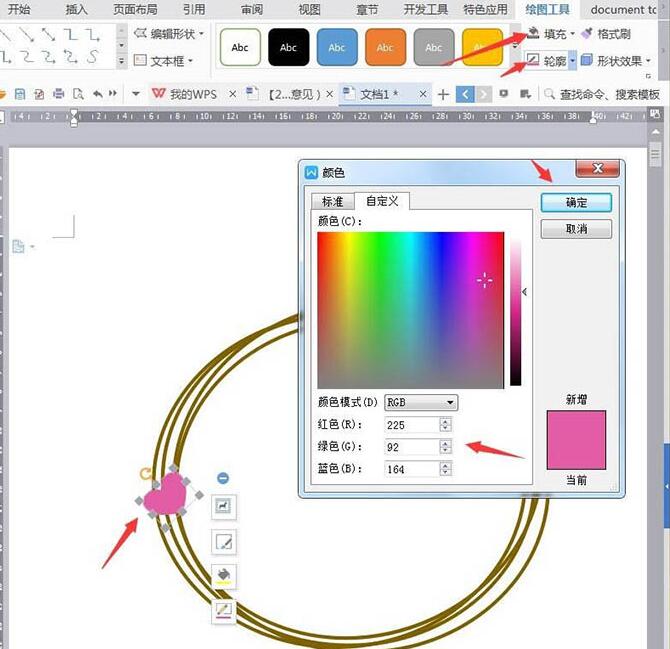
Task: Click the Print icon in quick toolbar
Action: (x=59, y=94)
